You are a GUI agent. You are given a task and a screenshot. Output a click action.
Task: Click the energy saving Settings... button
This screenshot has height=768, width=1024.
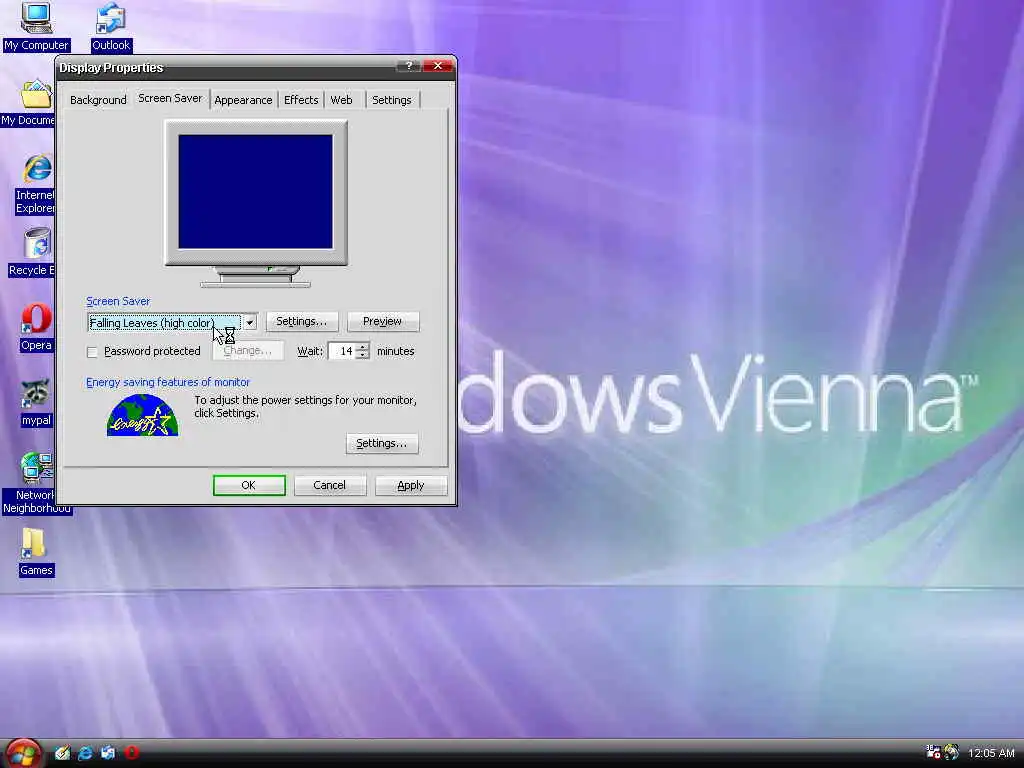pyautogui.click(x=381, y=443)
